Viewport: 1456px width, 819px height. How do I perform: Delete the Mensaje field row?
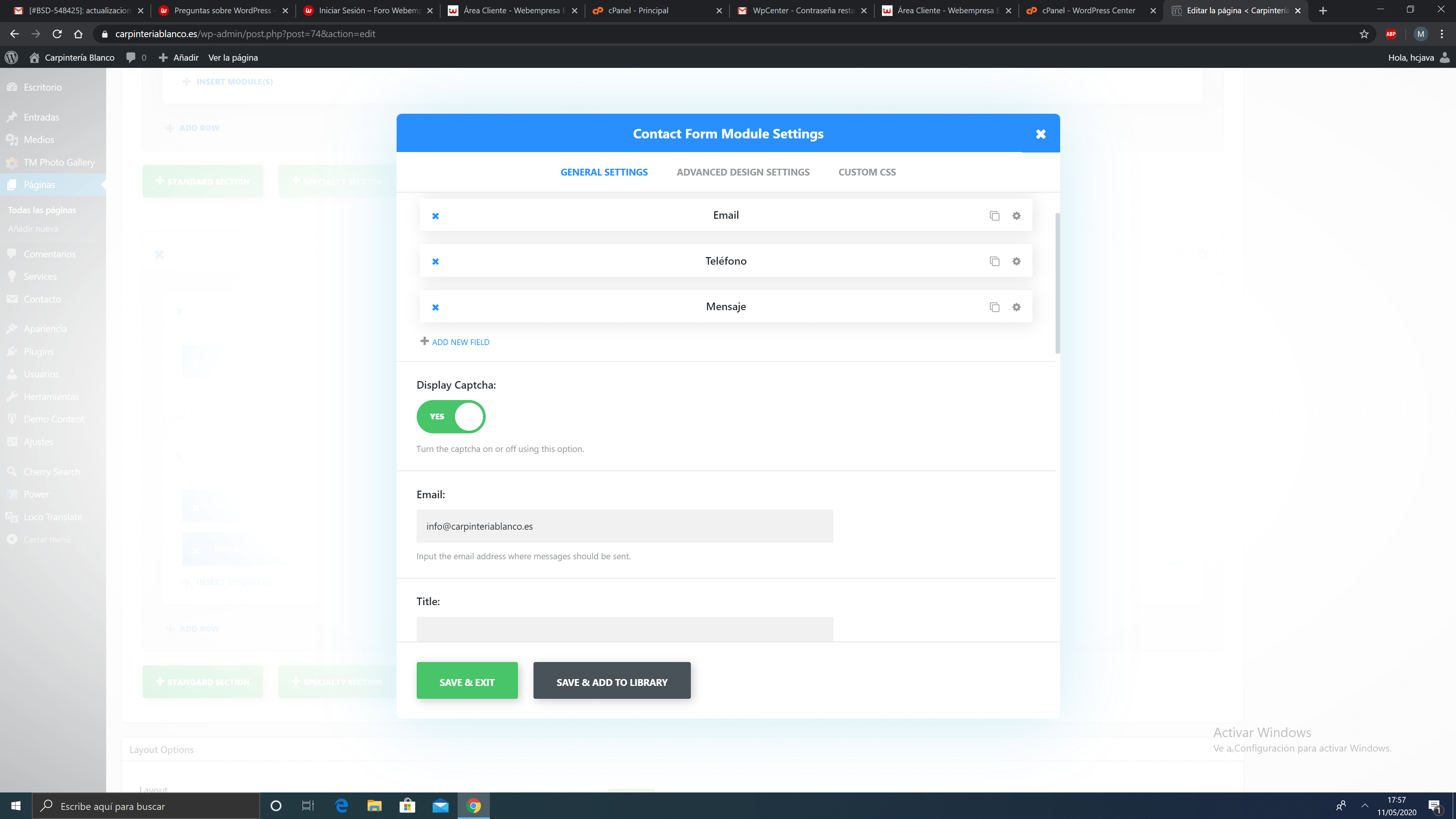pyautogui.click(x=435, y=308)
